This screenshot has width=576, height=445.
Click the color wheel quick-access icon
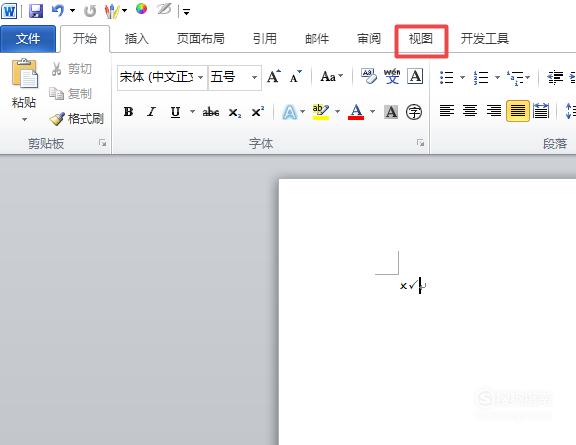[141, 9]
